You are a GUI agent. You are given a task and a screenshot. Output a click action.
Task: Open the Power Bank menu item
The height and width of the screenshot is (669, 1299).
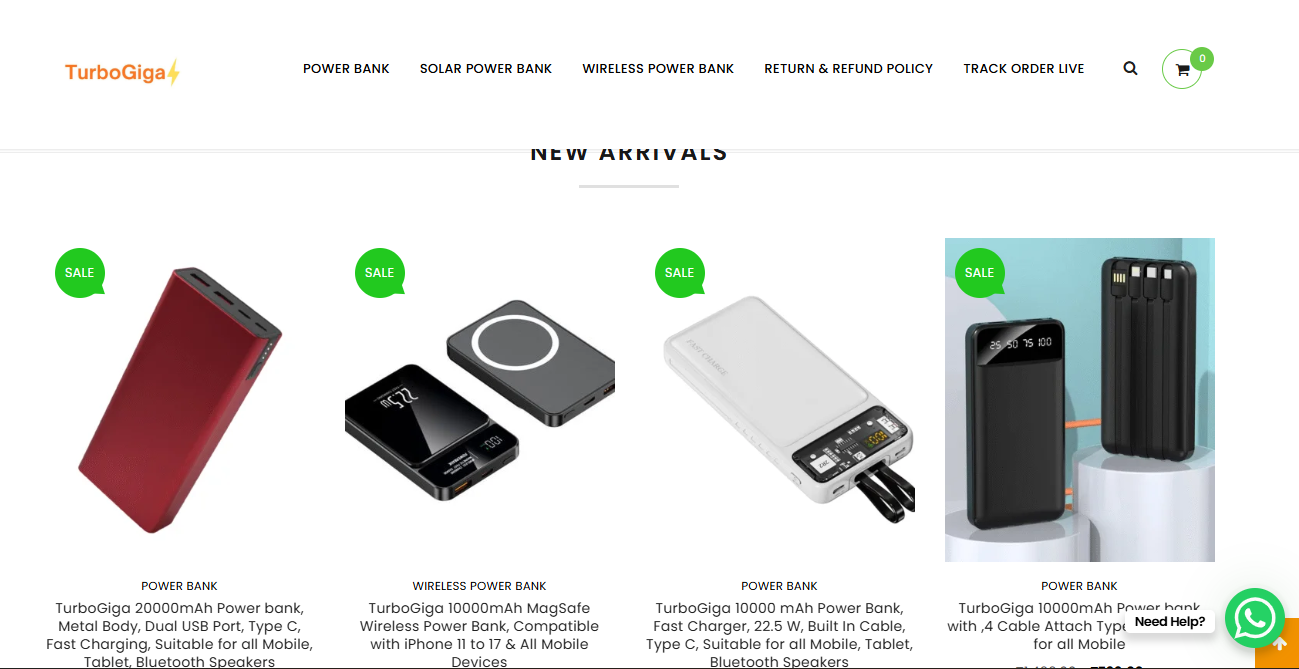click(346, 69)
